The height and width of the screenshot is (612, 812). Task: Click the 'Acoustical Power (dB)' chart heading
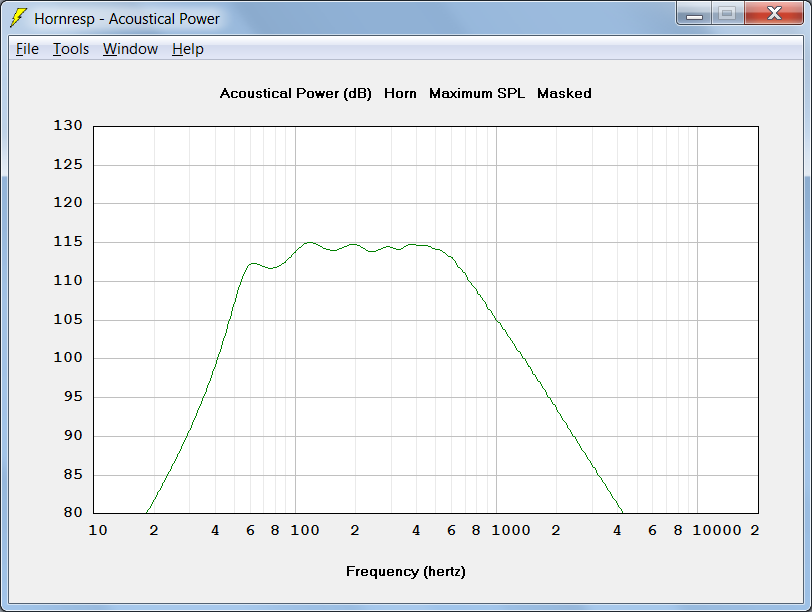click(296, 94)
